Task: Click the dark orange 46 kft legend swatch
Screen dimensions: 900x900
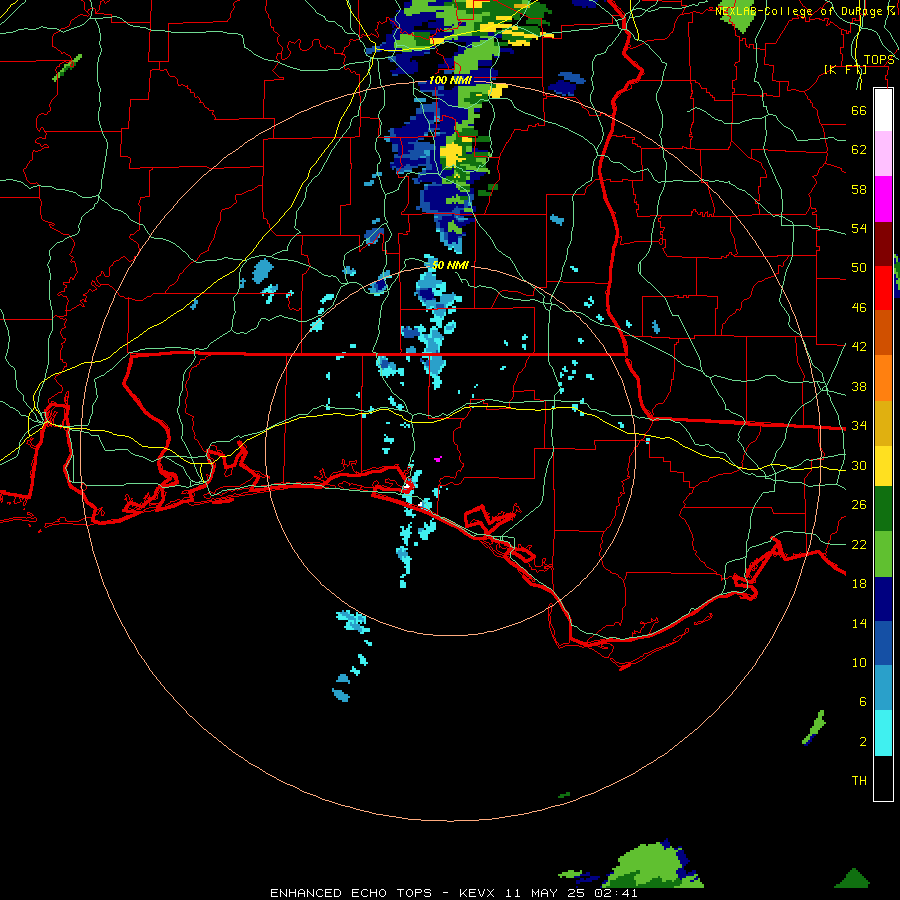Action: [883, 333]
